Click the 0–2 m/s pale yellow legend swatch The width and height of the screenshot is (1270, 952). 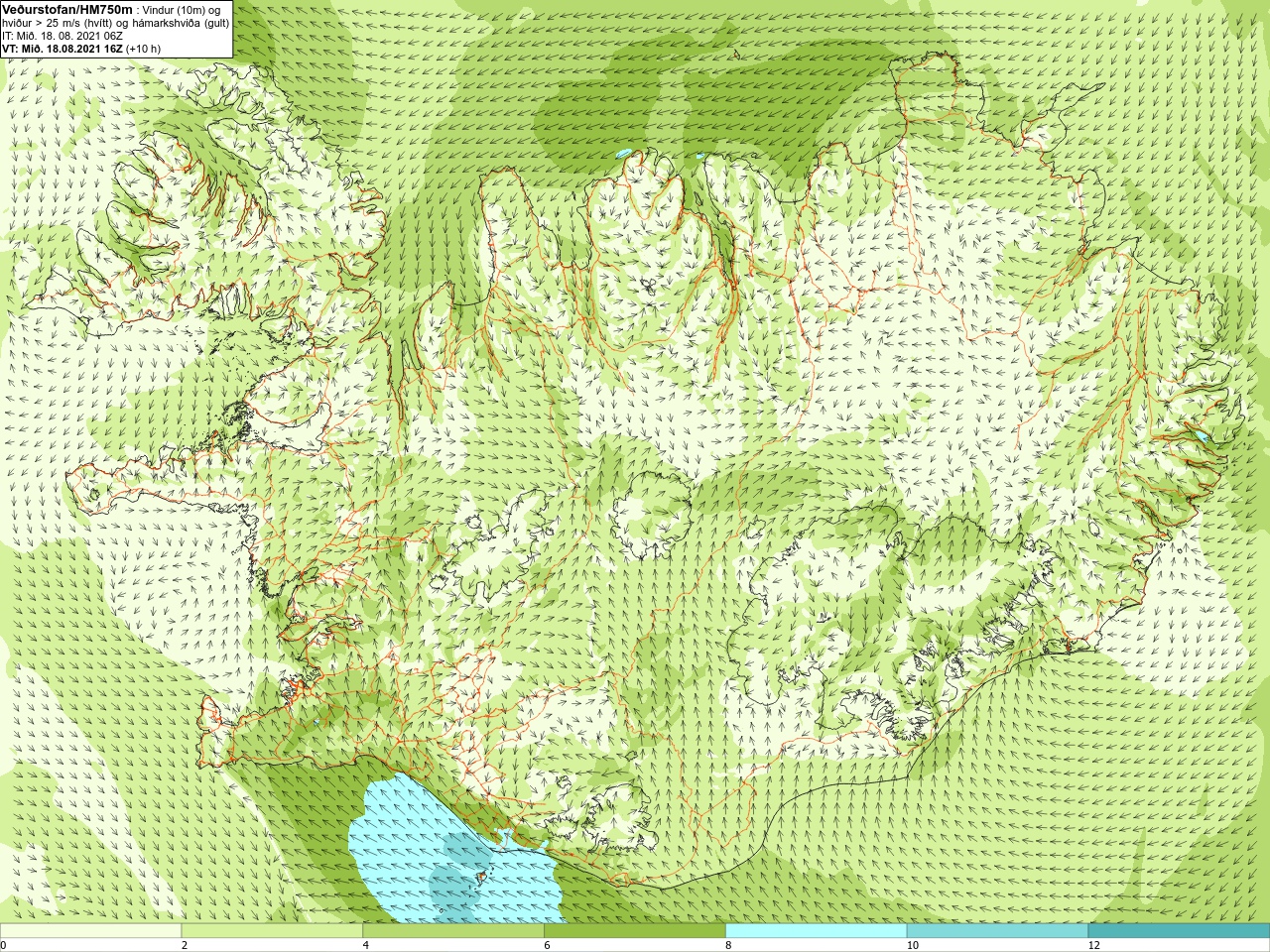click(90, 931)
